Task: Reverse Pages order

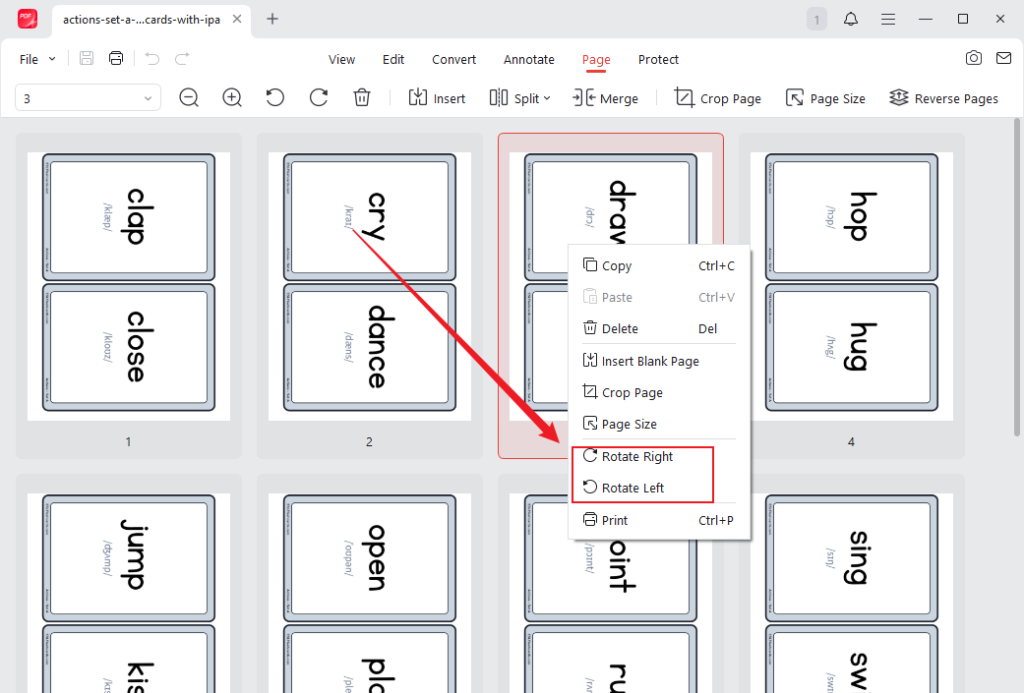Action: 944,98
